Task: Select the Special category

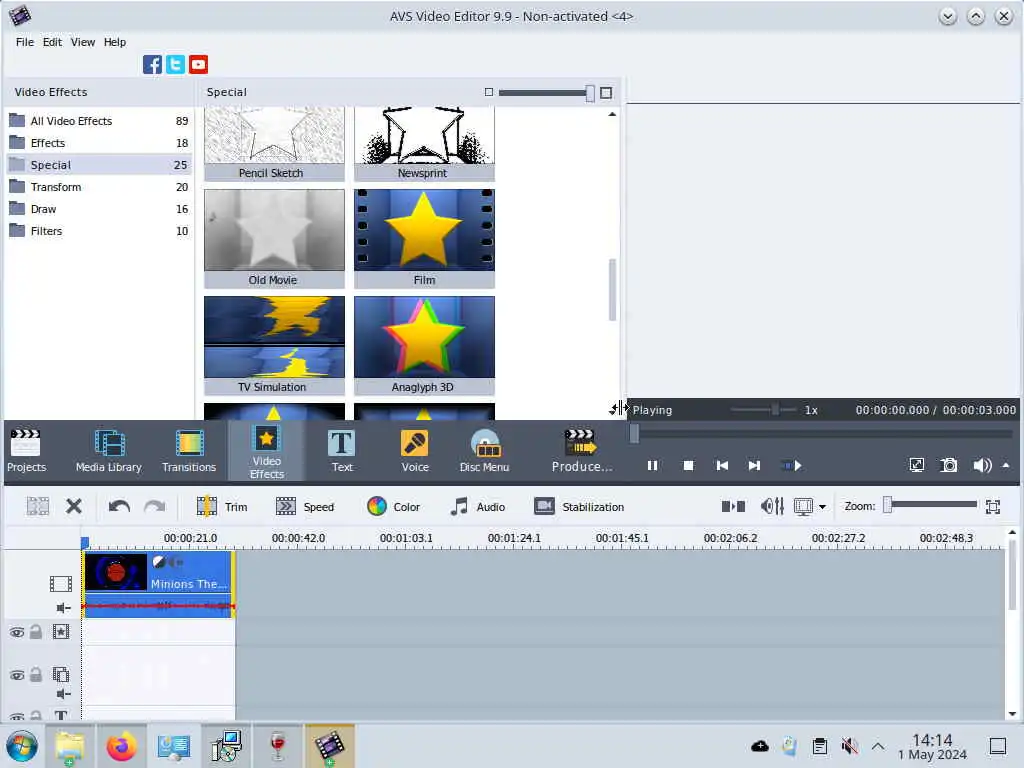Action: [x=99, y=165]
